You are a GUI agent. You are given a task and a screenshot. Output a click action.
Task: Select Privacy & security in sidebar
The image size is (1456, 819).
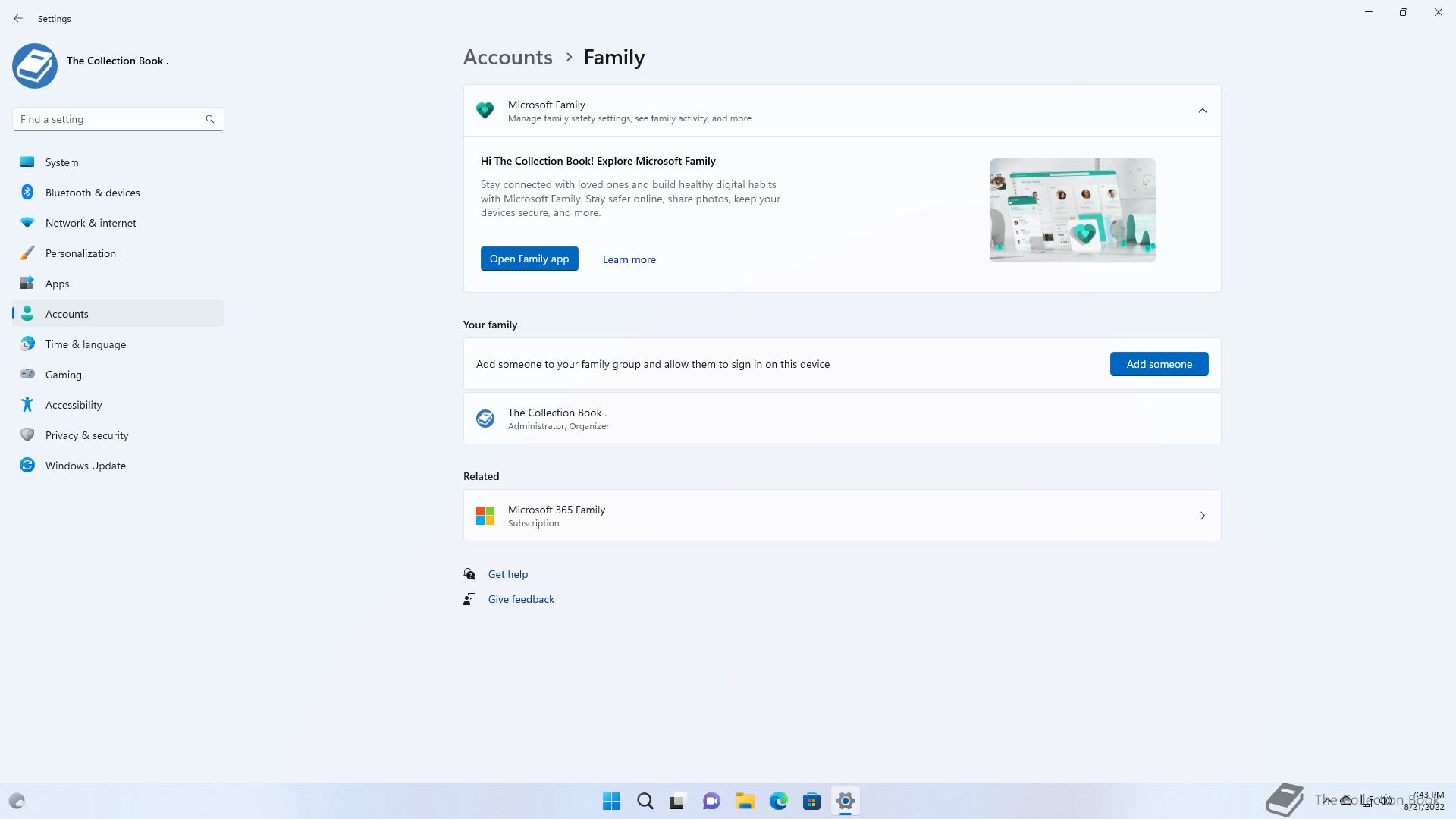(86, 435)
